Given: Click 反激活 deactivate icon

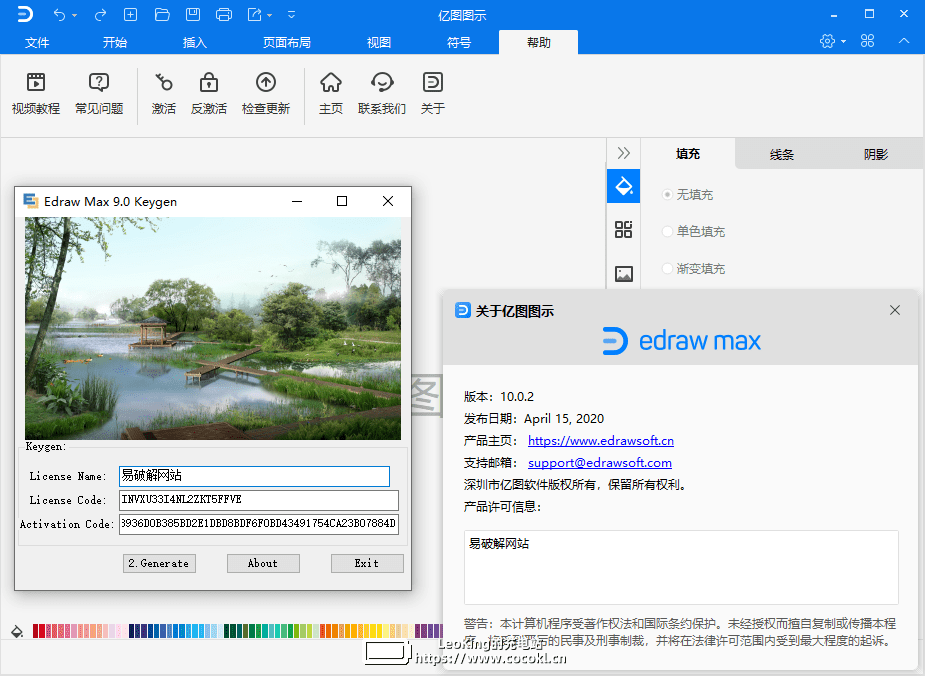Looking at the screenshot, I should pos(209,93).
